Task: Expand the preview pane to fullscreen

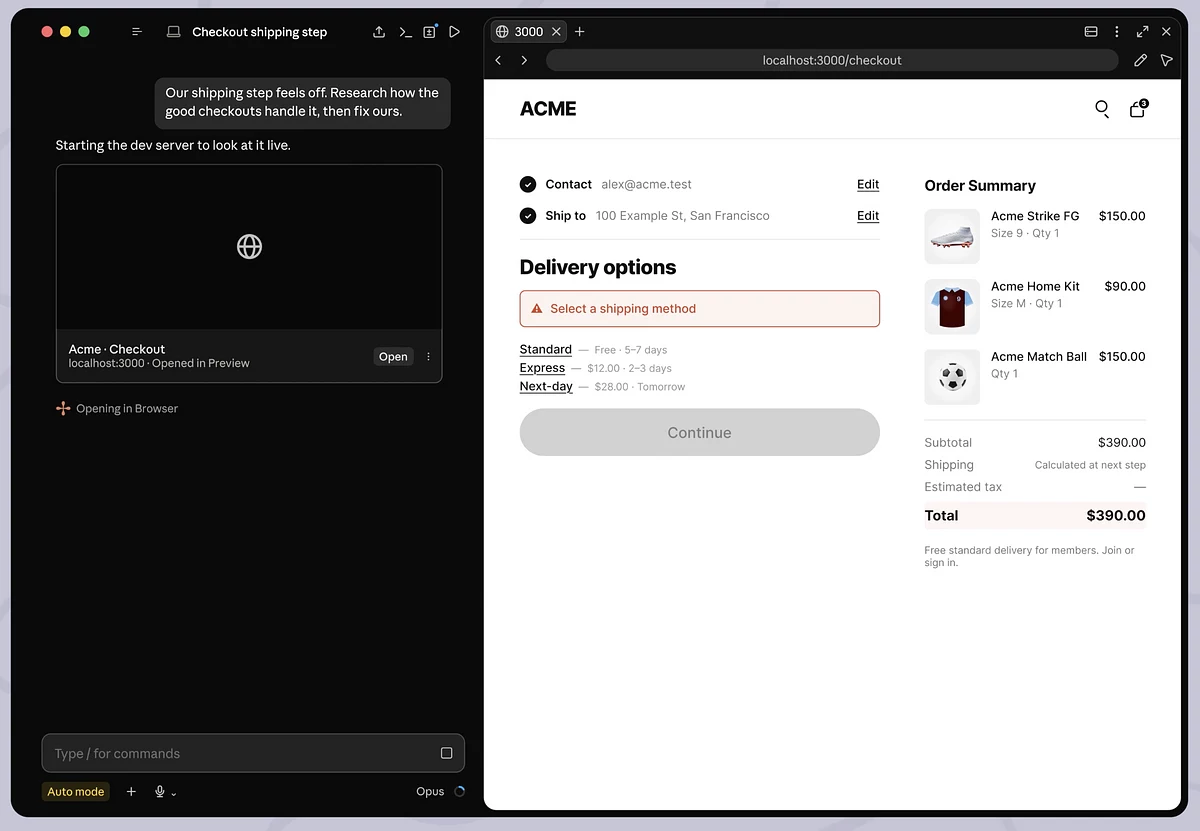Action: coord(1143,32)
